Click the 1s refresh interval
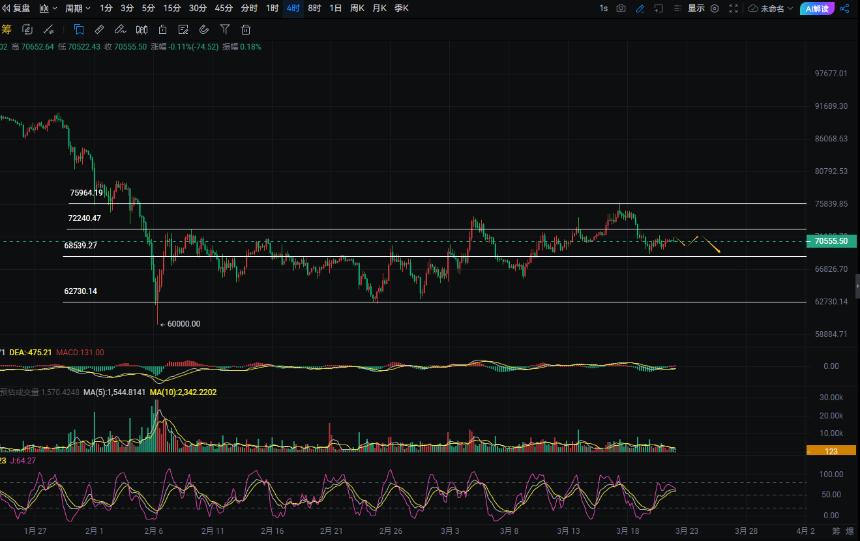 point(603,8)
